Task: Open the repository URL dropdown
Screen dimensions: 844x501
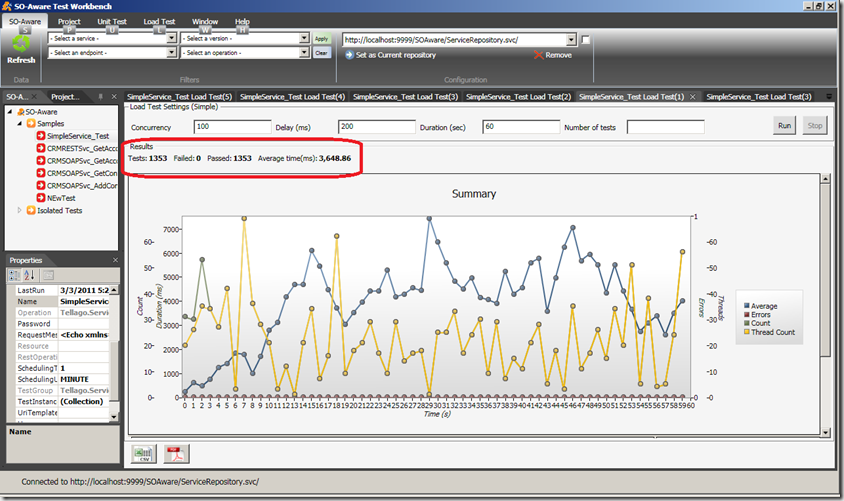Action: click(x=571, y=40)
